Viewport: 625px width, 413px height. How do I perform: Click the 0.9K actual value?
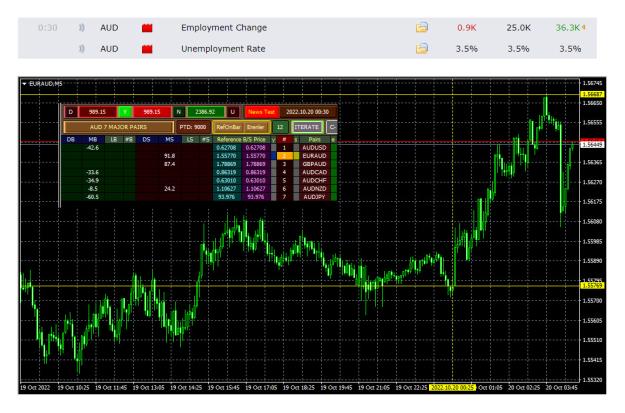pos(467,28)
